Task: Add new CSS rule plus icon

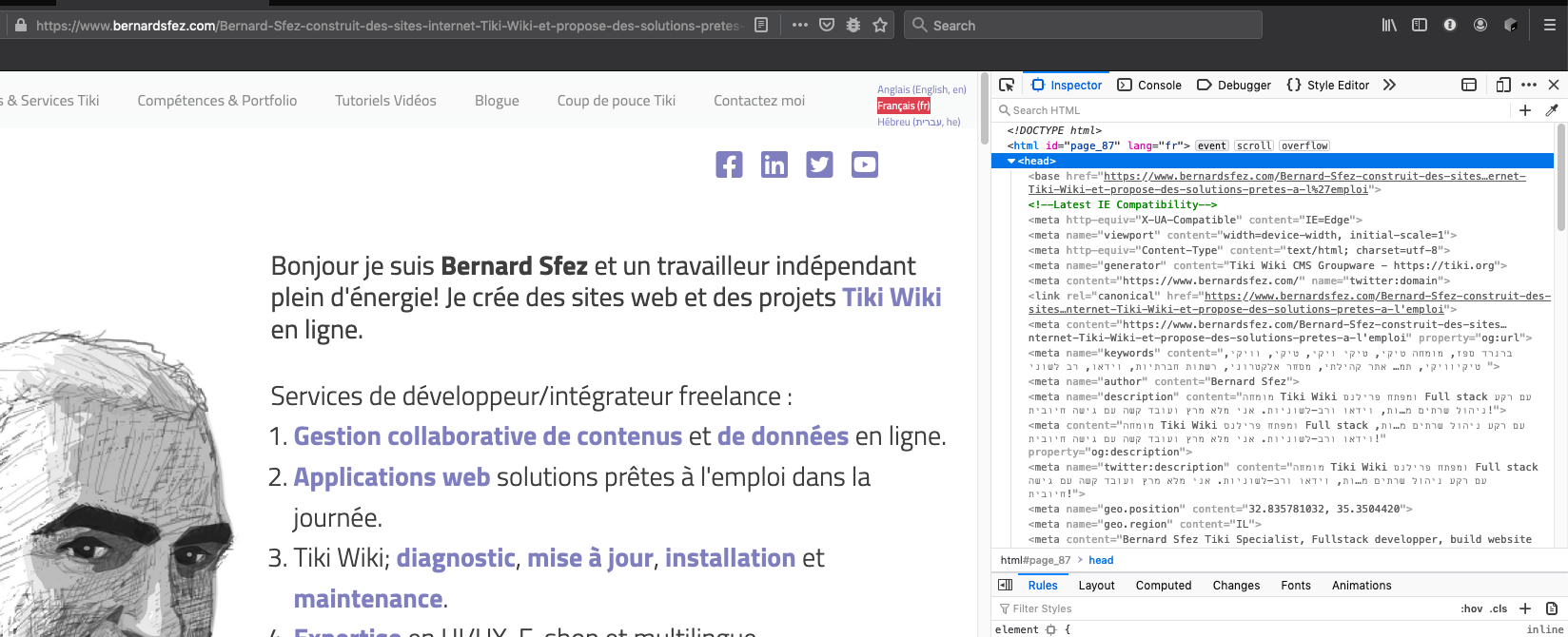Action: tap(1525, 608)
